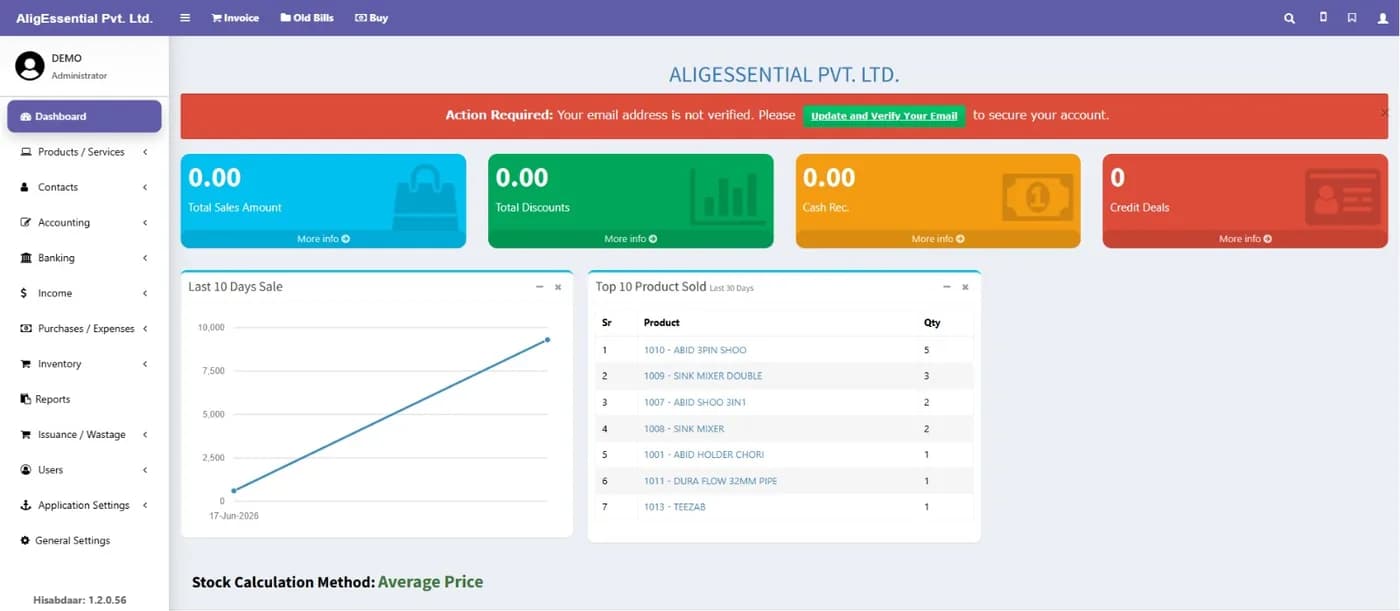Click Update and Verify Your Email button

tap(884, 116)
